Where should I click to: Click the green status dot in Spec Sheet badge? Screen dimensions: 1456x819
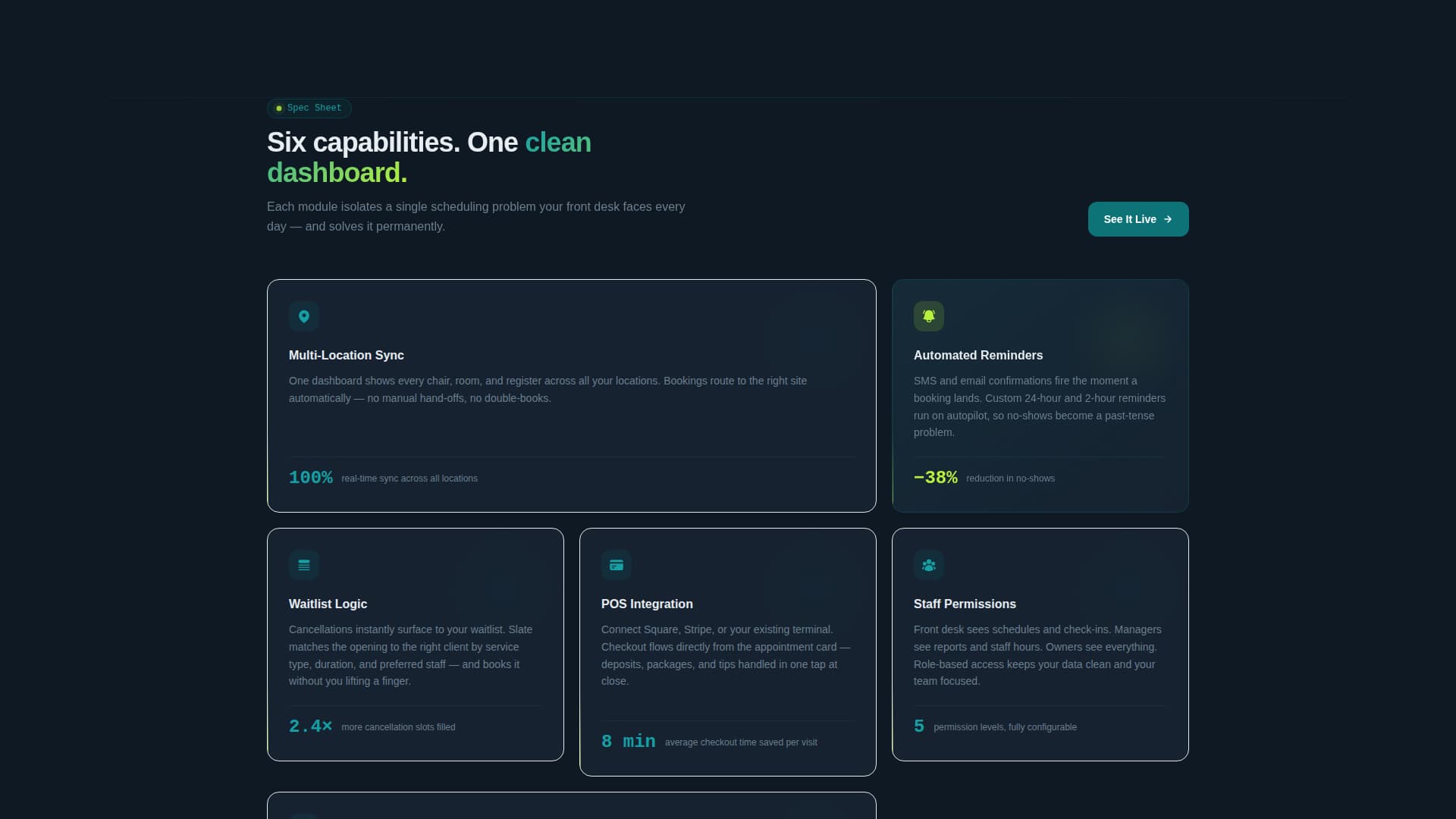[x=279, y=108]
